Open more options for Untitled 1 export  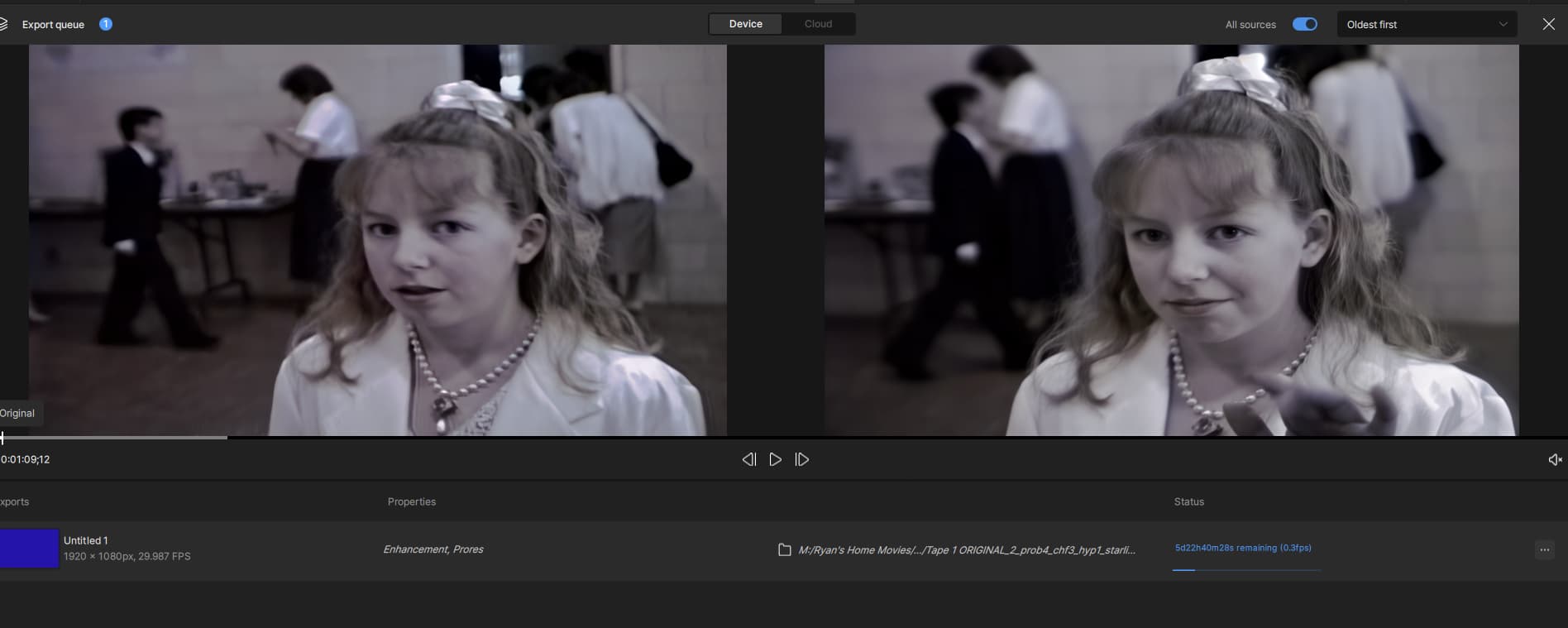click(1544, 549)
